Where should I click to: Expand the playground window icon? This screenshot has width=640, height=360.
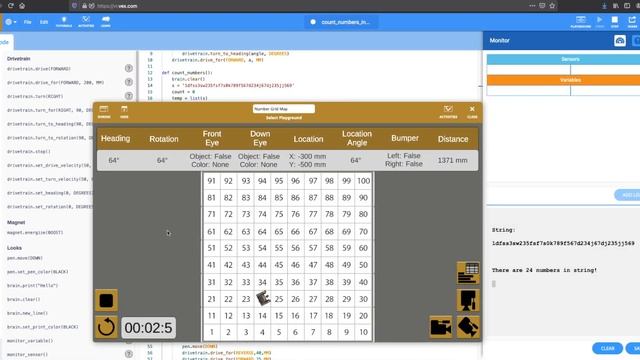tap(104, 111)
